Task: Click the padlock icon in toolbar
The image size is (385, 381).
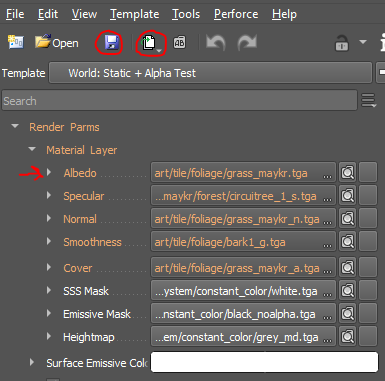Action: 342,43
